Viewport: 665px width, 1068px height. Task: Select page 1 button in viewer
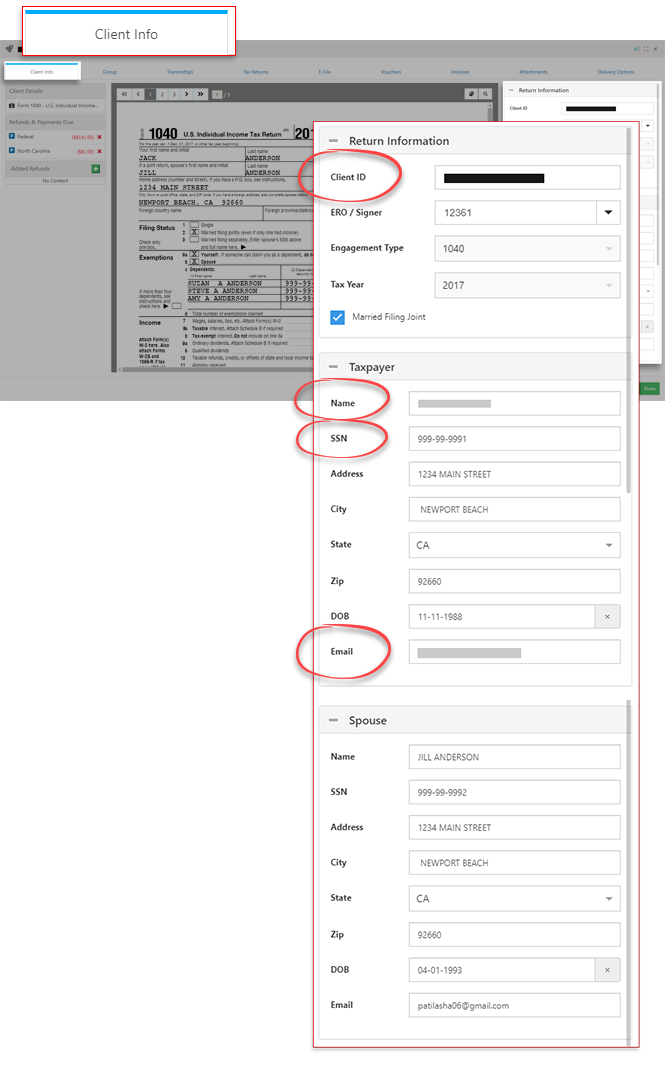coord(150,94)
